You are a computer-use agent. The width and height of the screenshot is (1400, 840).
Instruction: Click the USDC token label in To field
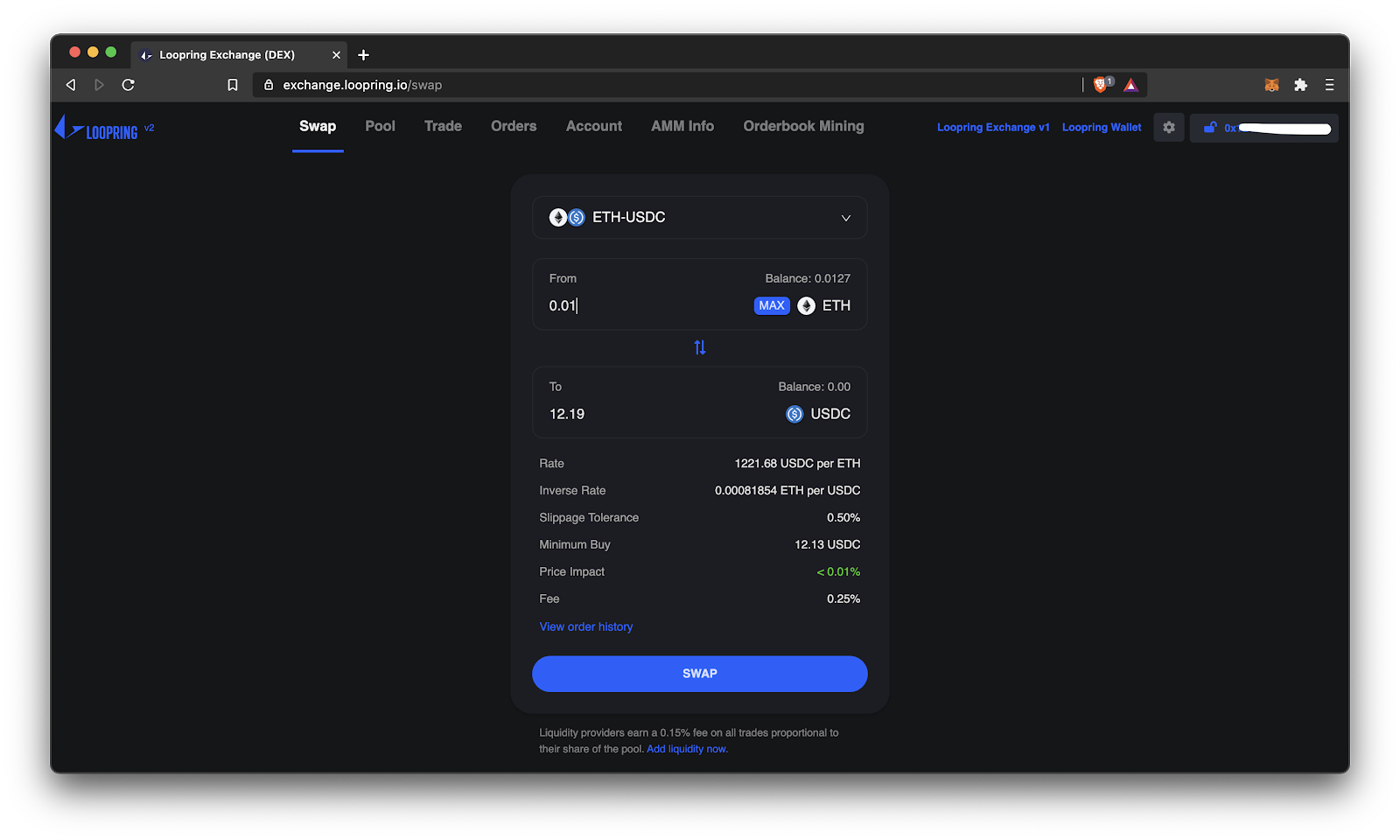click(830, 414)
